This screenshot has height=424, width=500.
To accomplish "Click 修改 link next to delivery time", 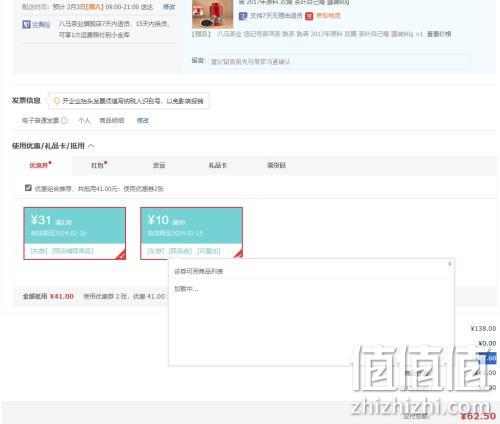I will (x=169, y=7).
